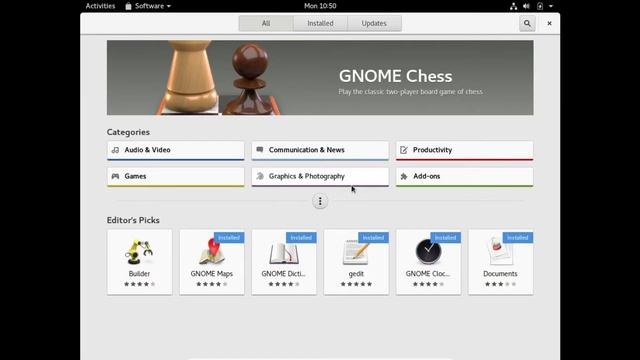Screen dimensions: 640x360
Task: Open GNOME Dictionary app icon
Action: coord(284,253)
